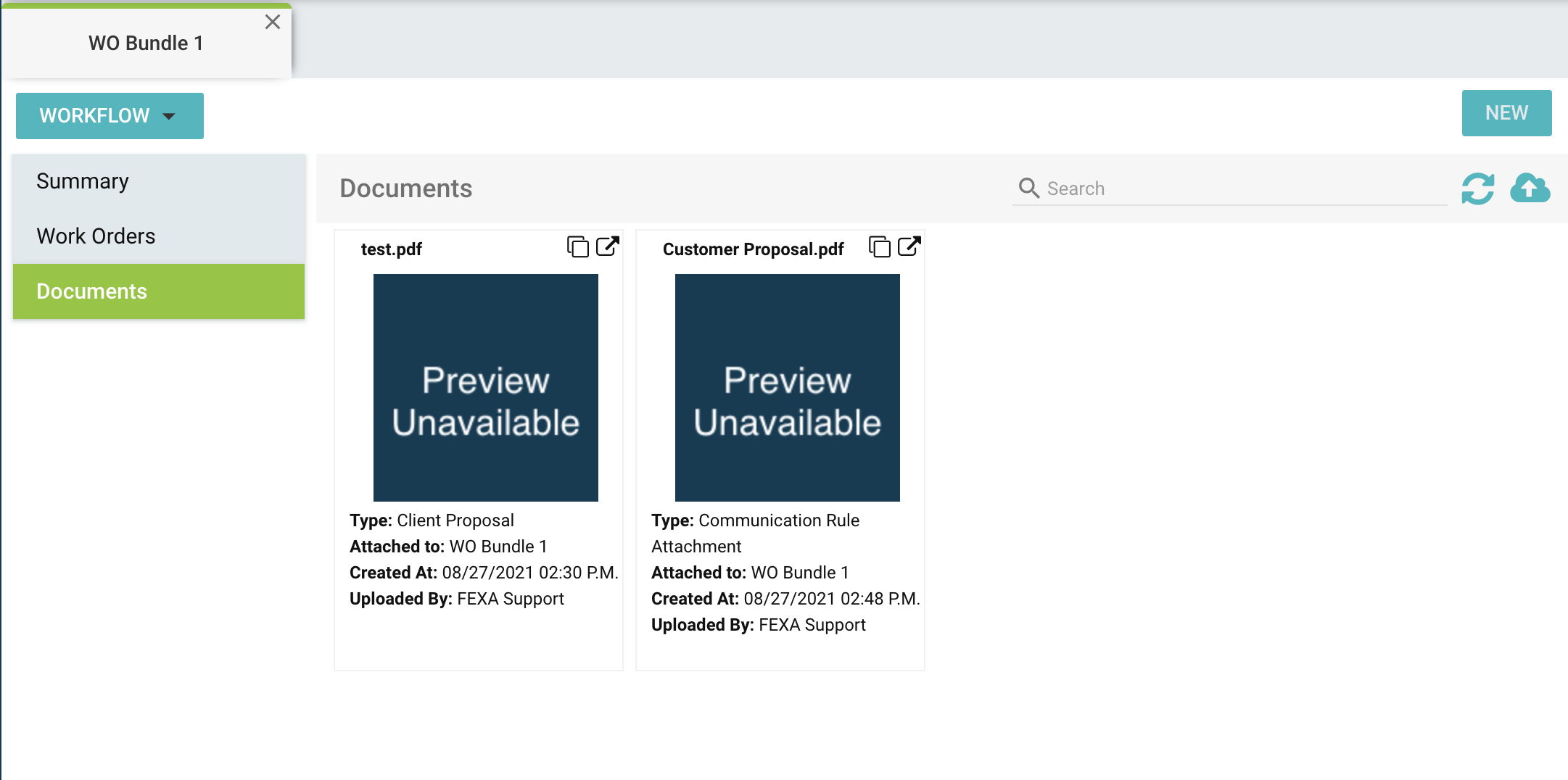Copy the test.pdf document
1568x780 pixels.
click(x=577, y=246)
